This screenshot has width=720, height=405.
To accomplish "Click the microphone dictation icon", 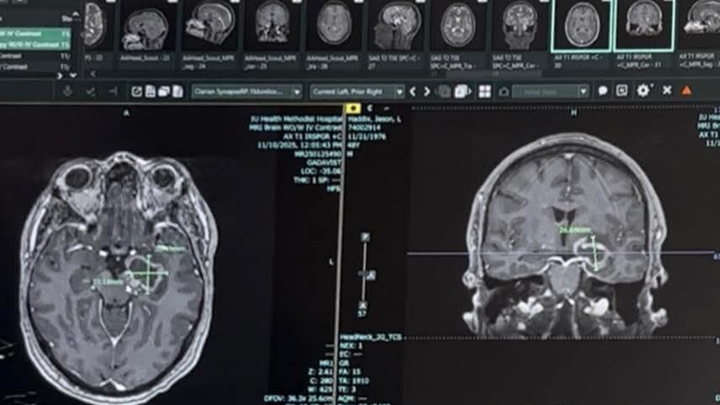I will 66,91.
